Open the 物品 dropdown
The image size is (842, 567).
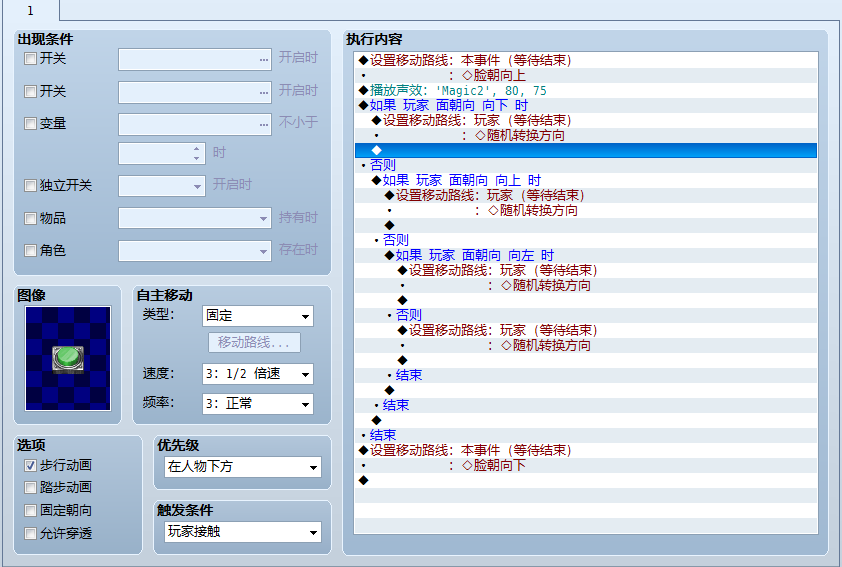(x=195, y=219)
